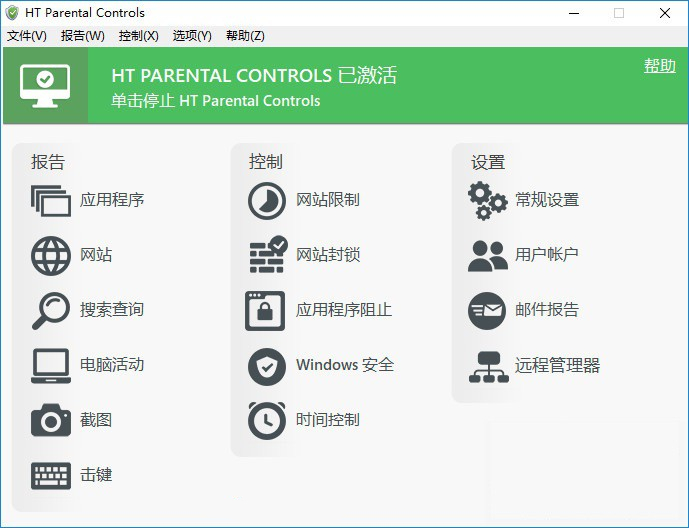Open 应用程序阻止 lock window icon

(265, 311)
